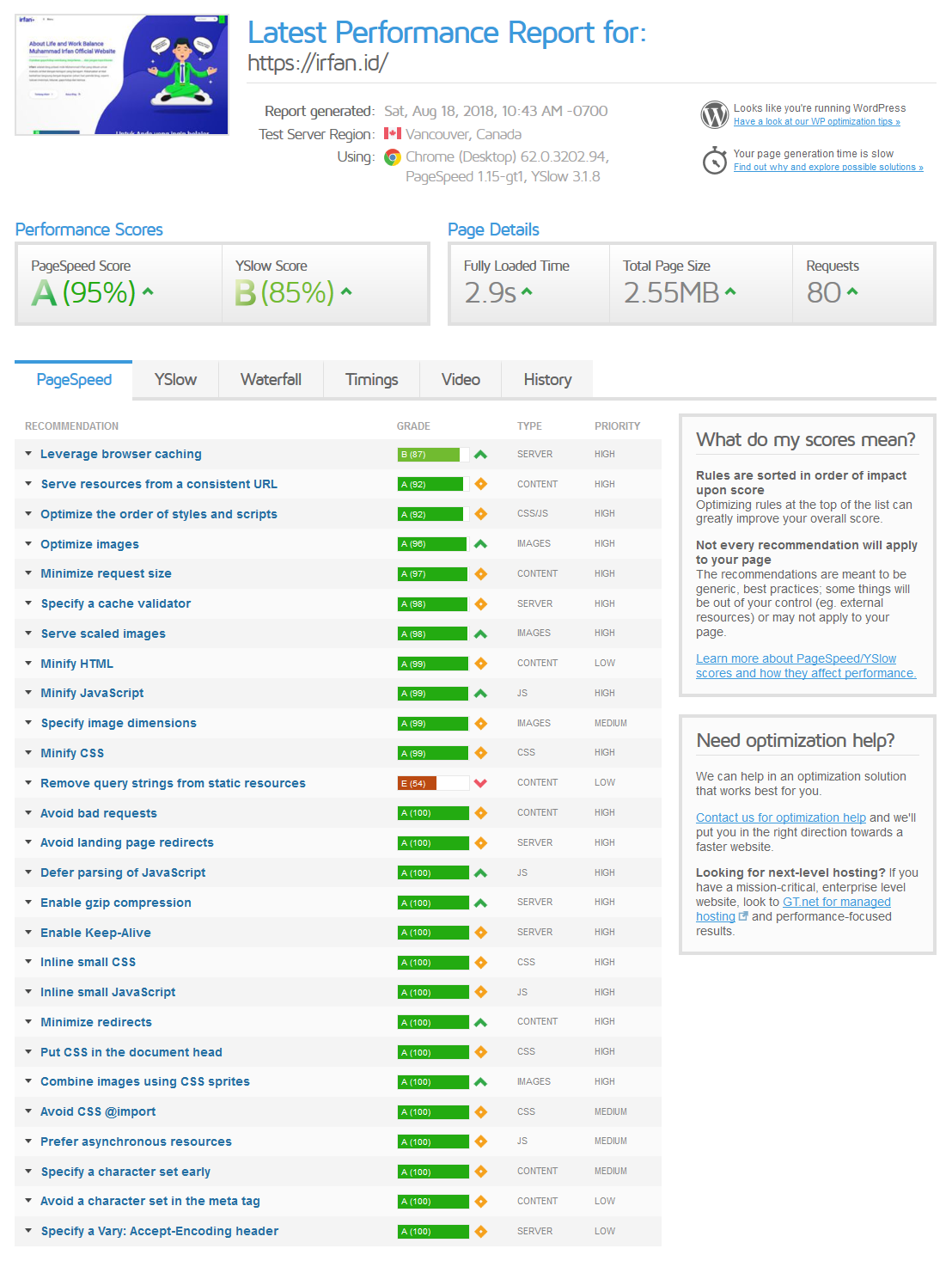Click green up arrow beside Optimize images
This screenshot has height=1261, width=952.
[x=480, y=544]
